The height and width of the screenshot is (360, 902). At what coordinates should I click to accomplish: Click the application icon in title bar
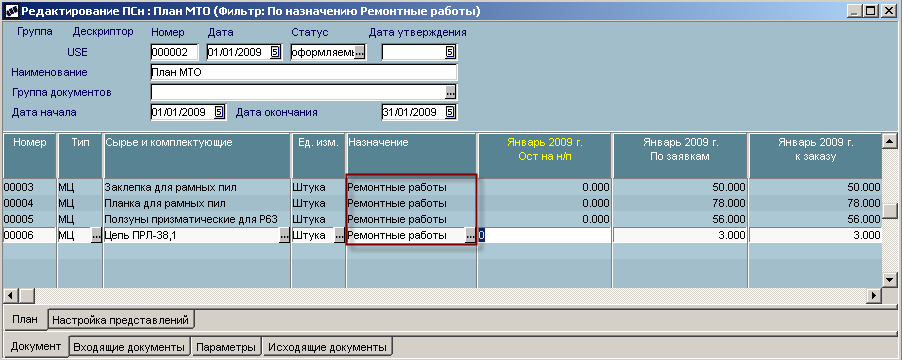pos(12,11)
